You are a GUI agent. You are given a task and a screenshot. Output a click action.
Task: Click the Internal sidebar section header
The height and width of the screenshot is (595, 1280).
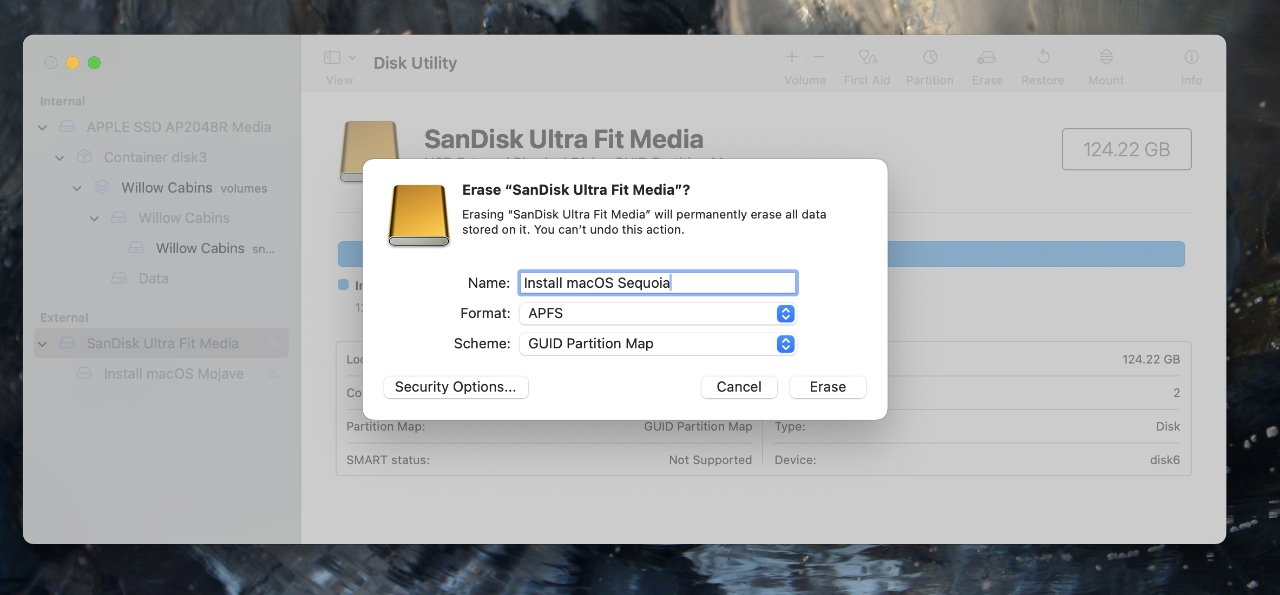tap(63, 101)
